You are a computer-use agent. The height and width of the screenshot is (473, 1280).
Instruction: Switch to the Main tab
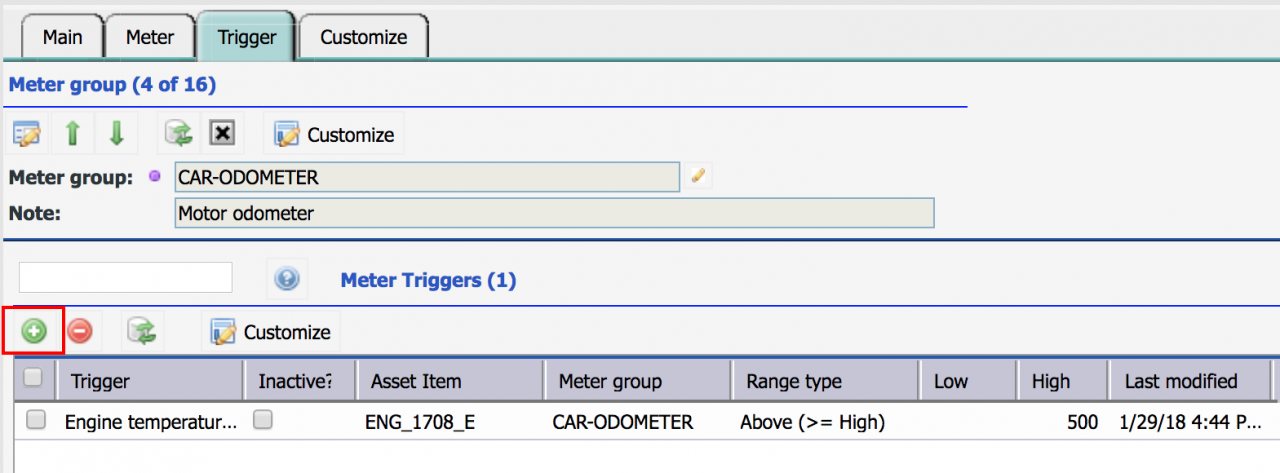coord(62,37)
